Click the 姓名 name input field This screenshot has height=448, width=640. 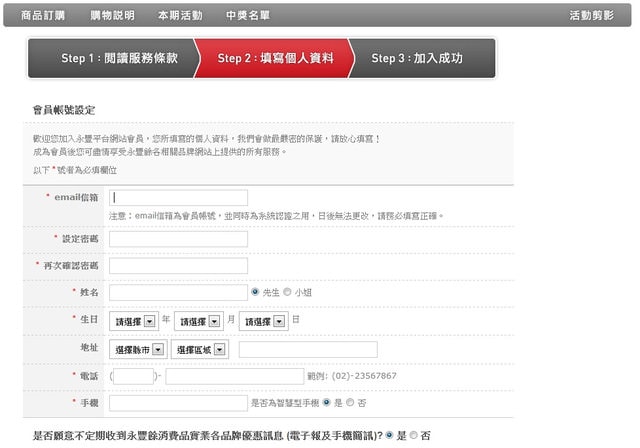(x=178, y=292)
